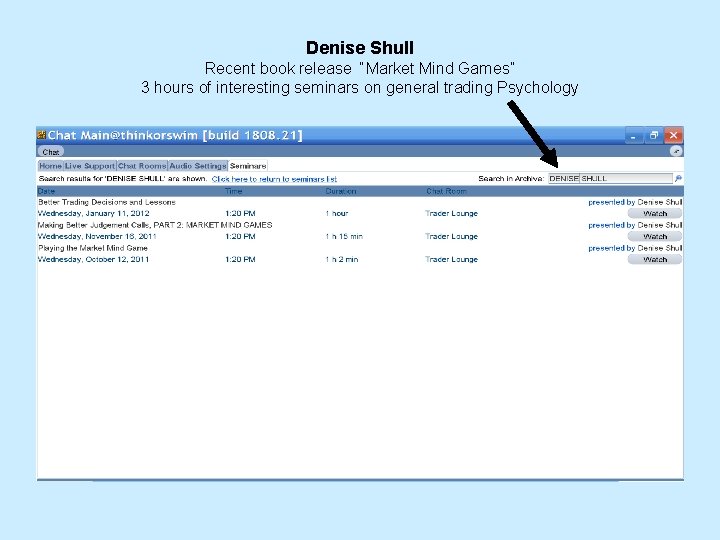The image size is (720, 540).
Task: Select the Seminars tab
Action: [x=248, y=166]
